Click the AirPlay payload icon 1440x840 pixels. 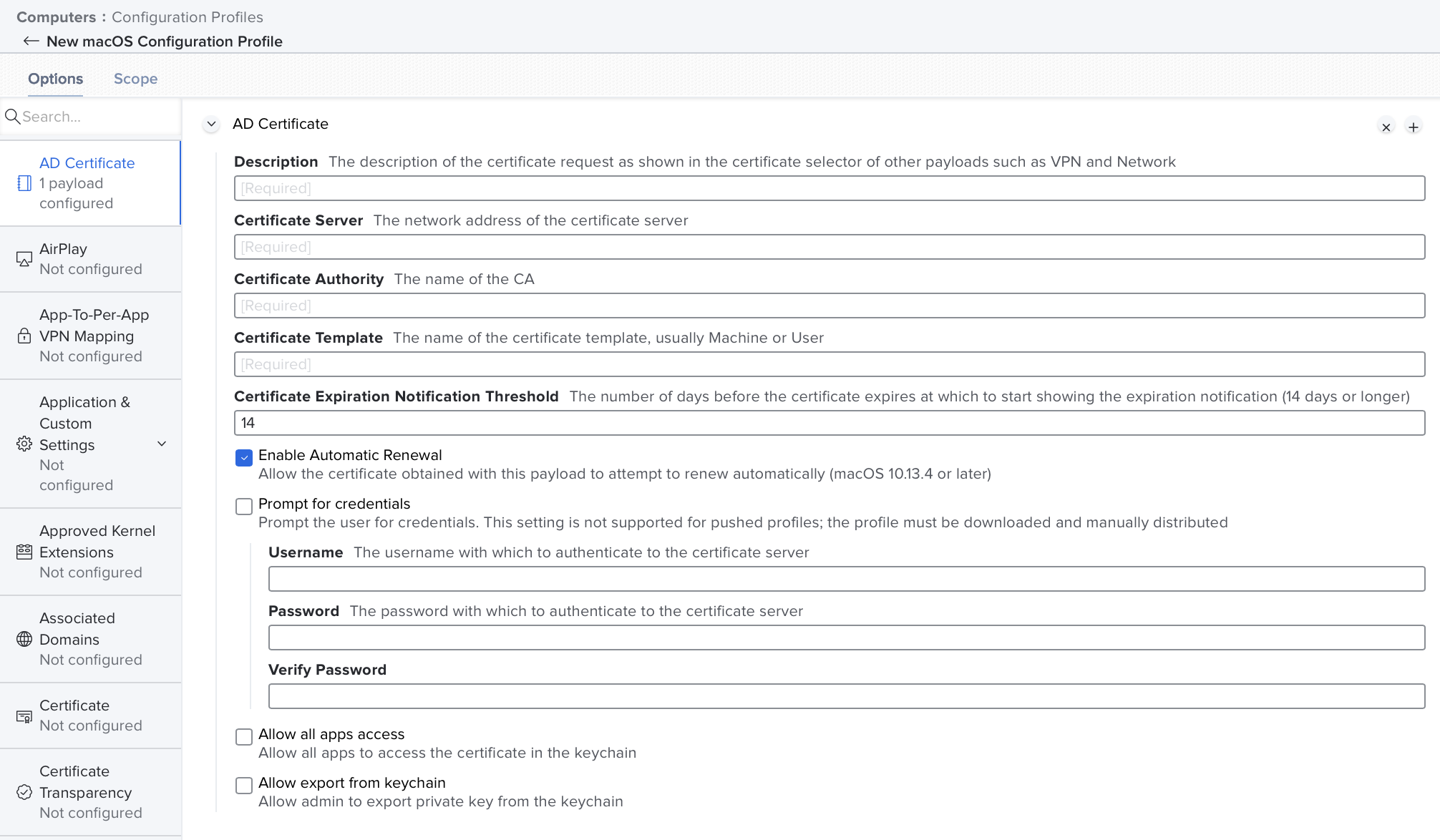[24, 259]
